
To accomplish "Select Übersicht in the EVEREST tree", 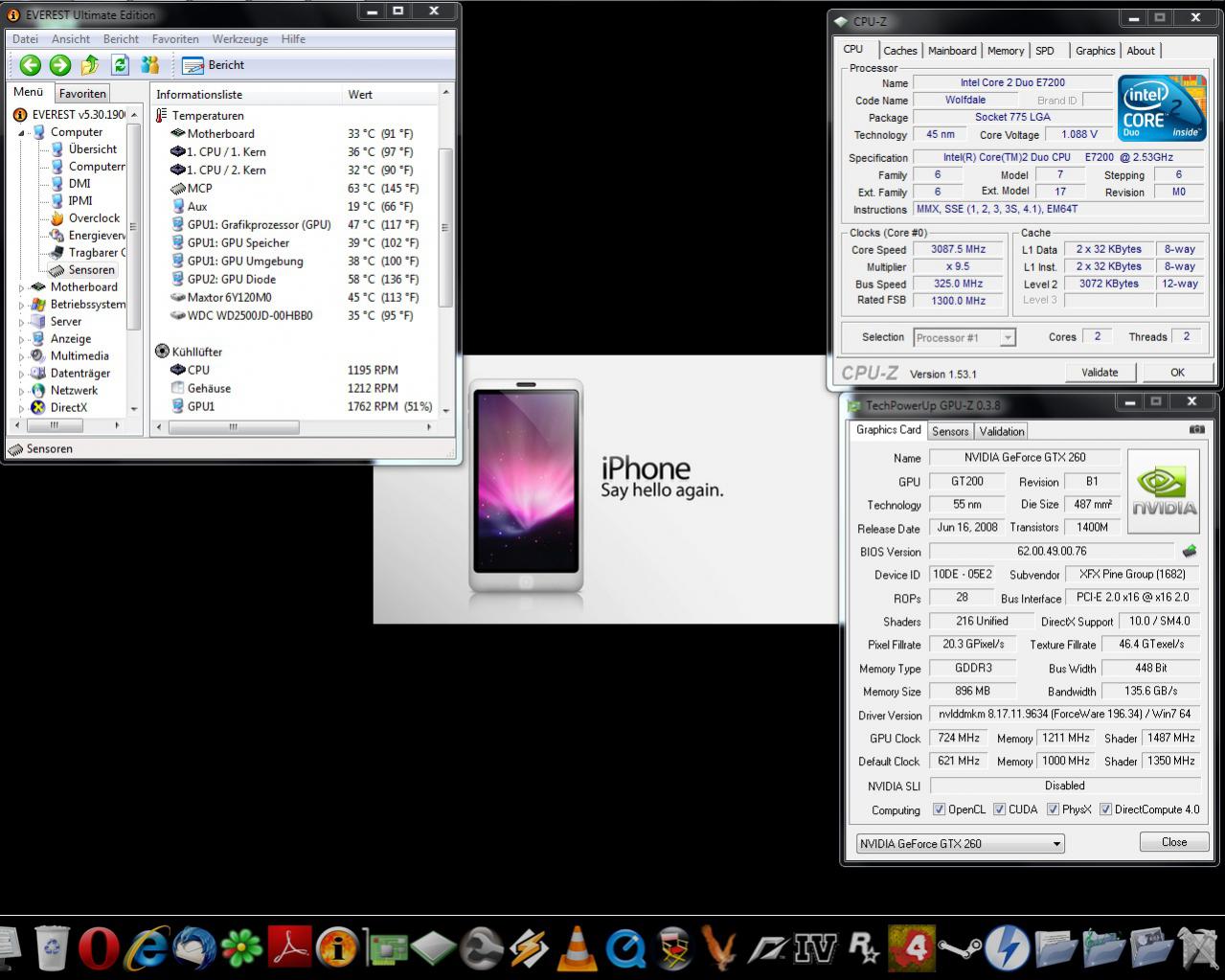I will click(x=93, y=149).
